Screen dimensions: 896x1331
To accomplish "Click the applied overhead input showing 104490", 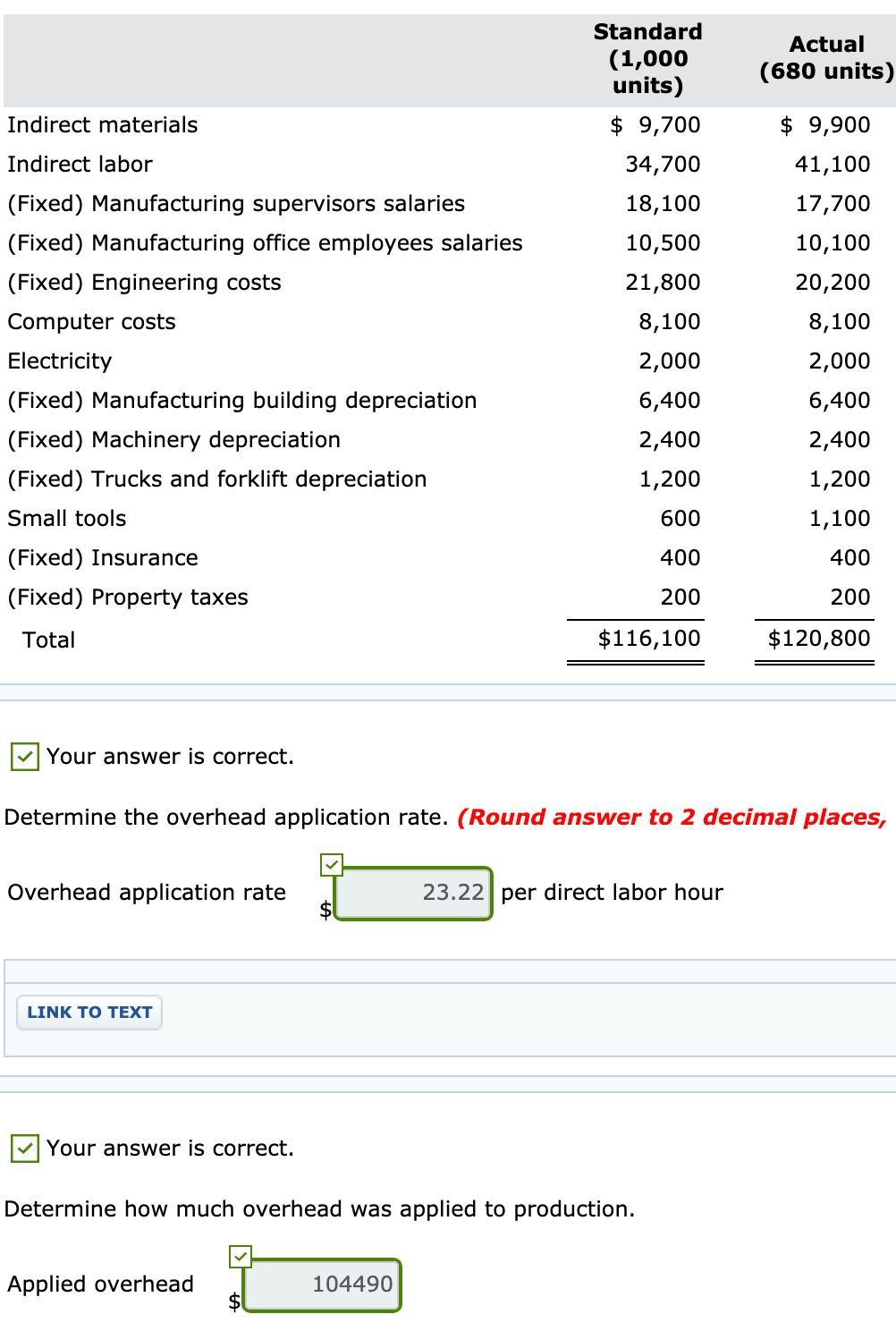I will 321,1284.
